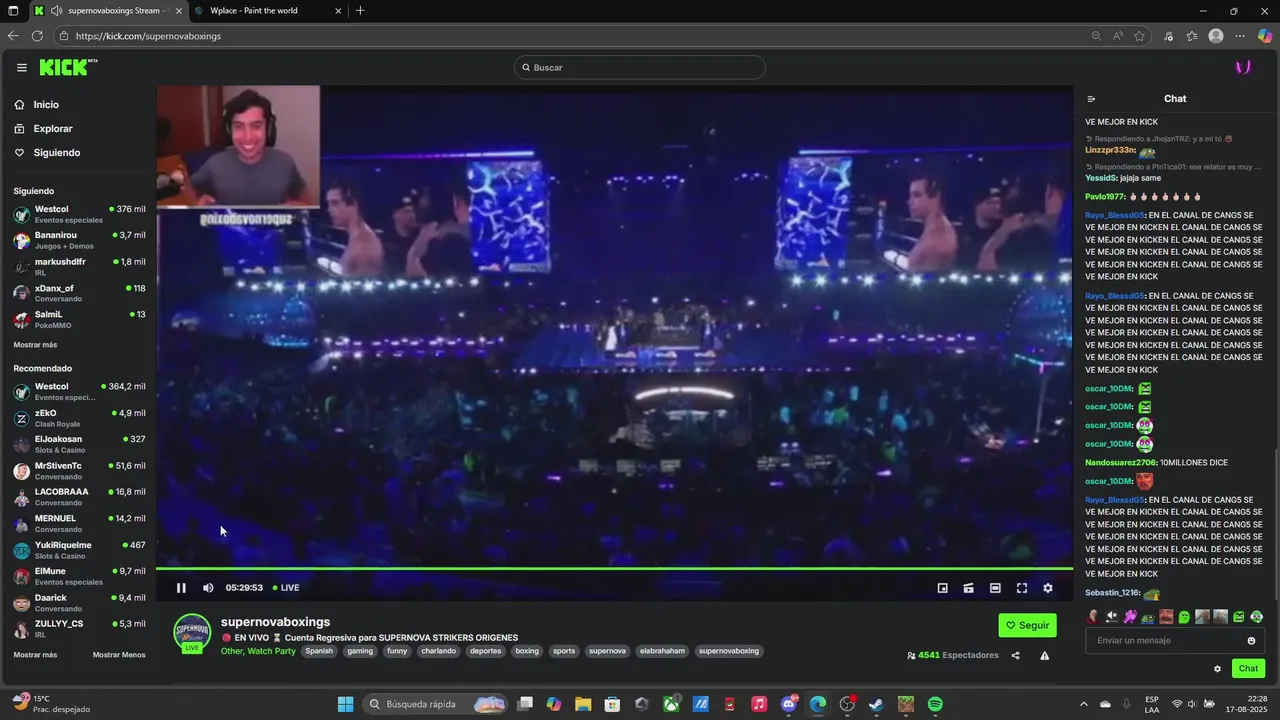
Task: Jump to LIVE position in player
Action: (286, 588)
